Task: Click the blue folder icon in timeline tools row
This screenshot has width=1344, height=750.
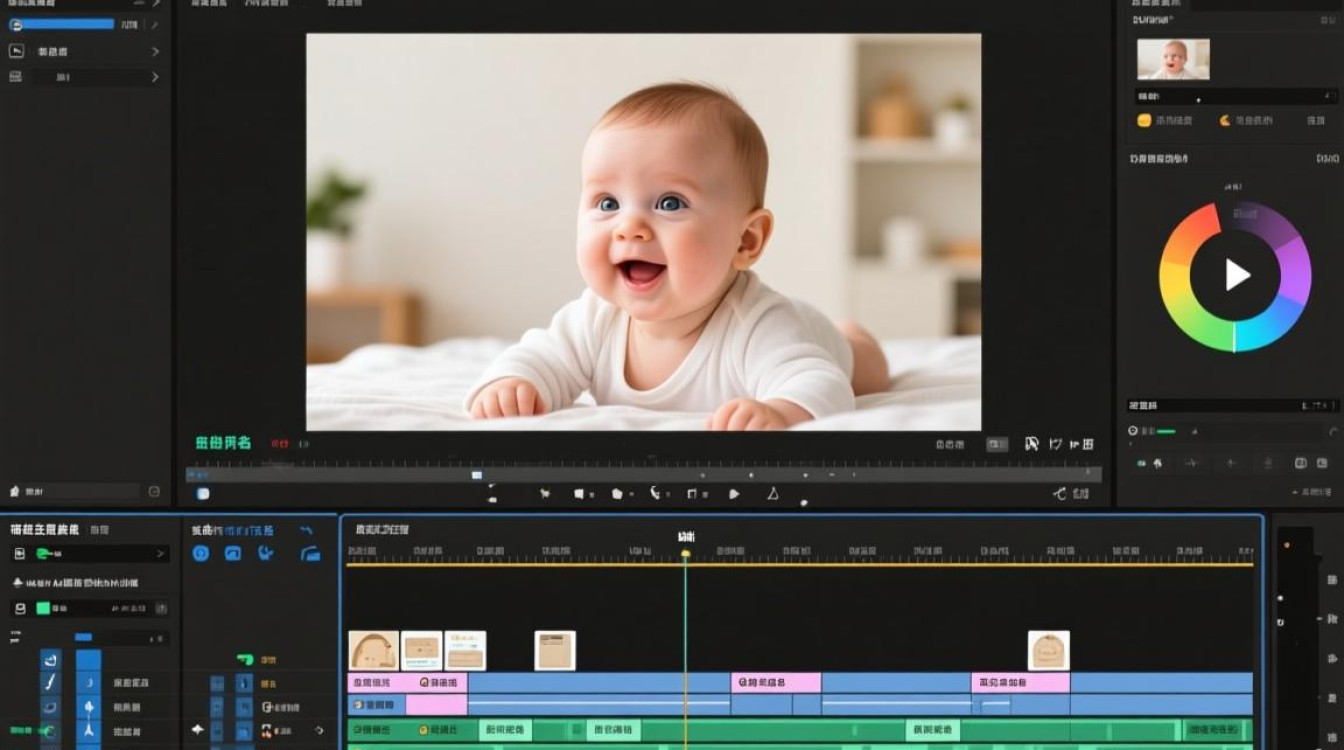Action: click(311, 553)
